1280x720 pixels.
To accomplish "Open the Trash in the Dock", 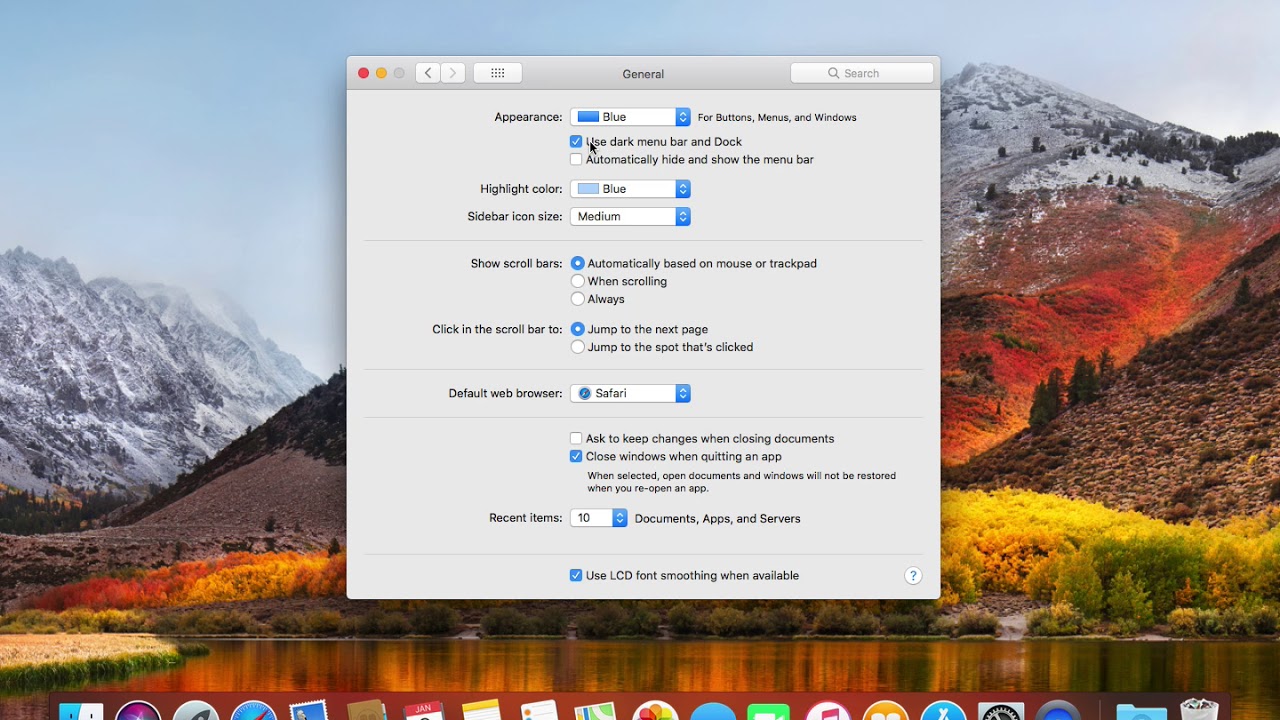I will point(1199,710).
